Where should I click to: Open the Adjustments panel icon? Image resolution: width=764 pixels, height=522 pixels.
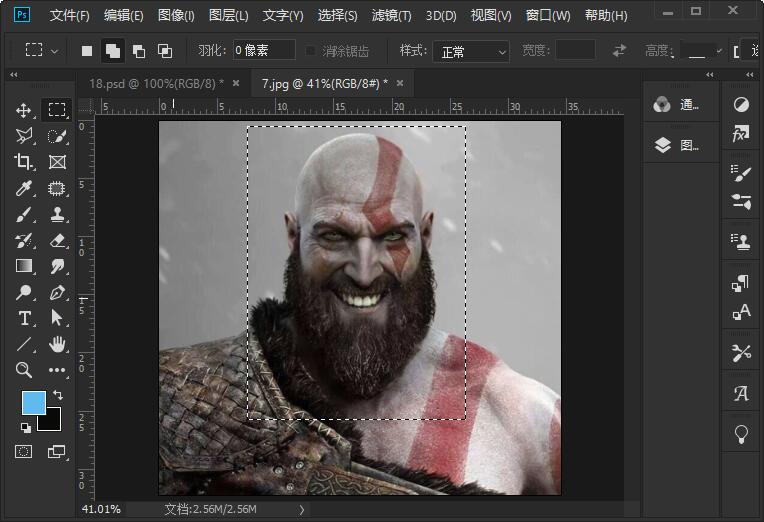[x=741, y=104]
